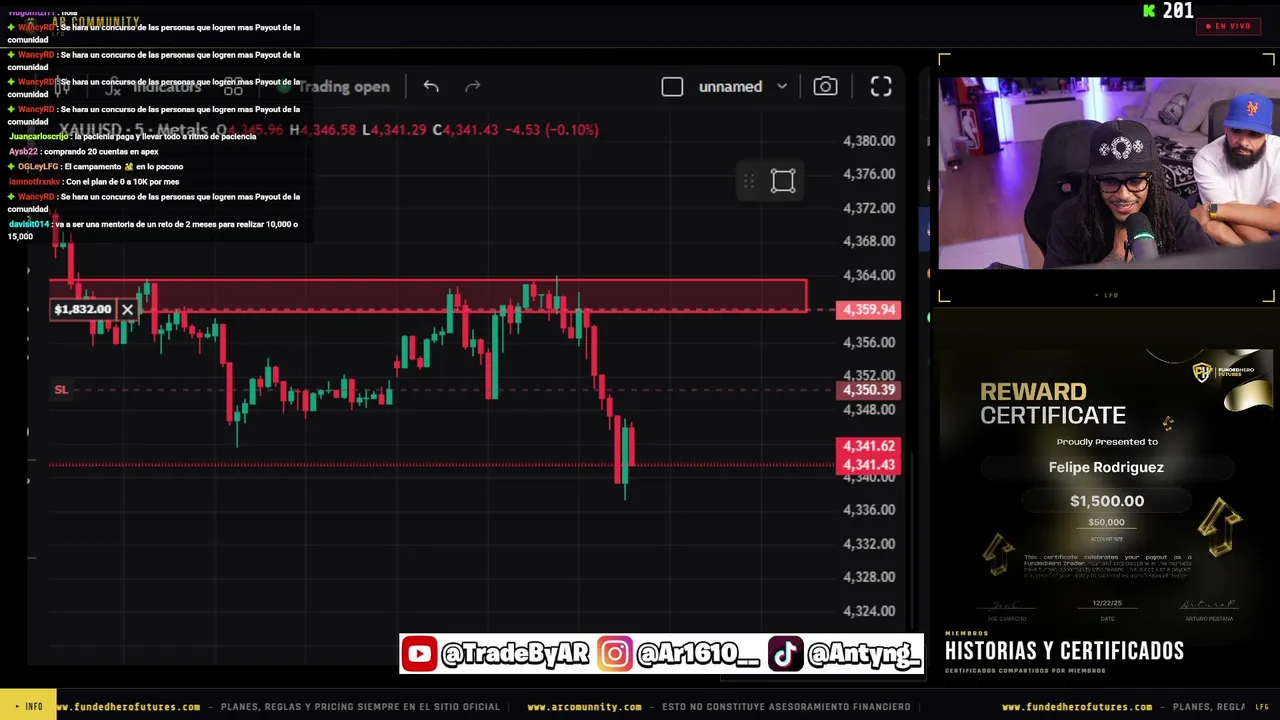Select the SL stop-loss label
The image size is (1280, 720).
pos(61,389)
